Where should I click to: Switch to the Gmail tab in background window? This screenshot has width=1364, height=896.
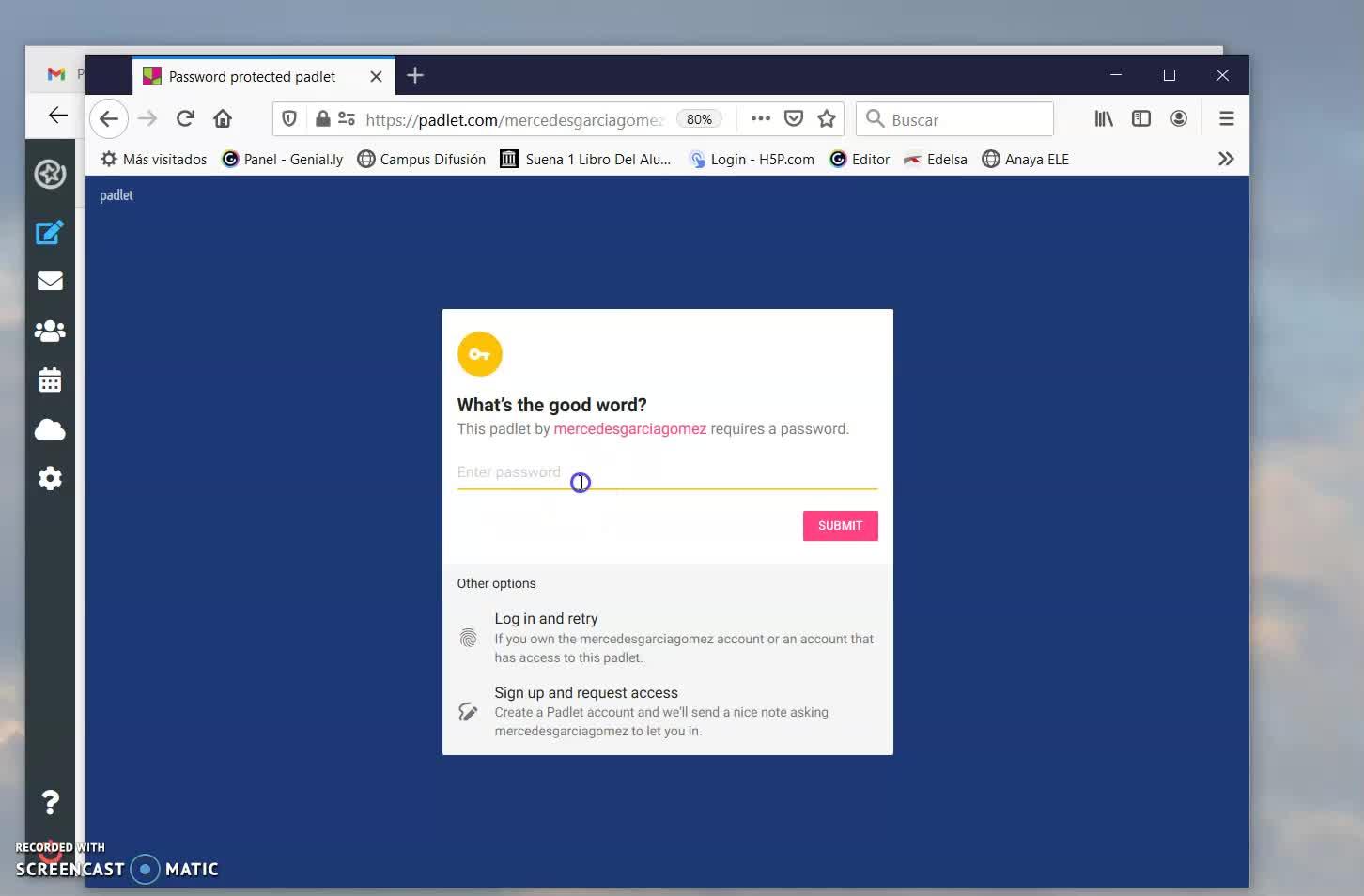point(56,73)
